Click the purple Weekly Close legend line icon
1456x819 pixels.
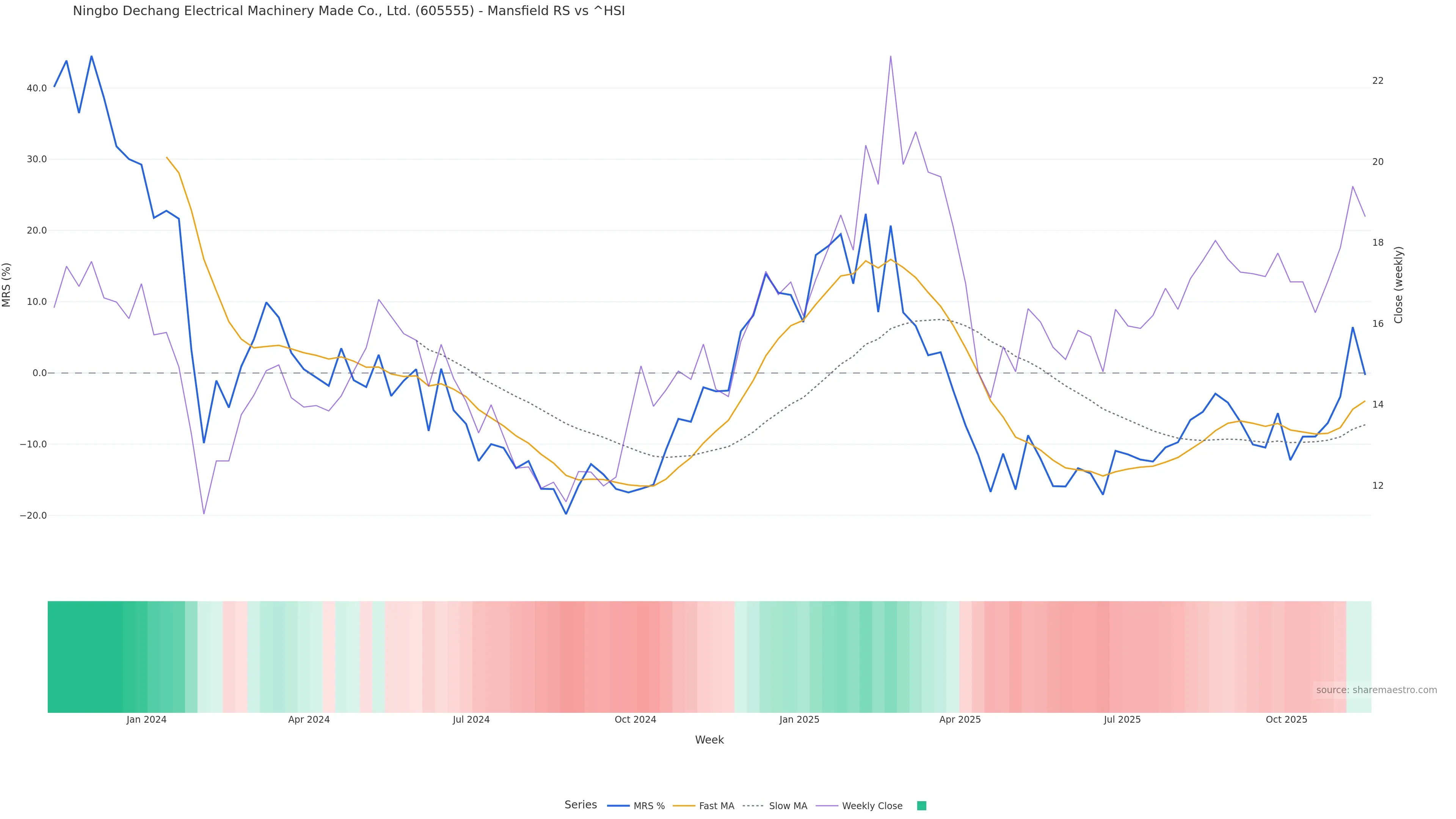827,806
